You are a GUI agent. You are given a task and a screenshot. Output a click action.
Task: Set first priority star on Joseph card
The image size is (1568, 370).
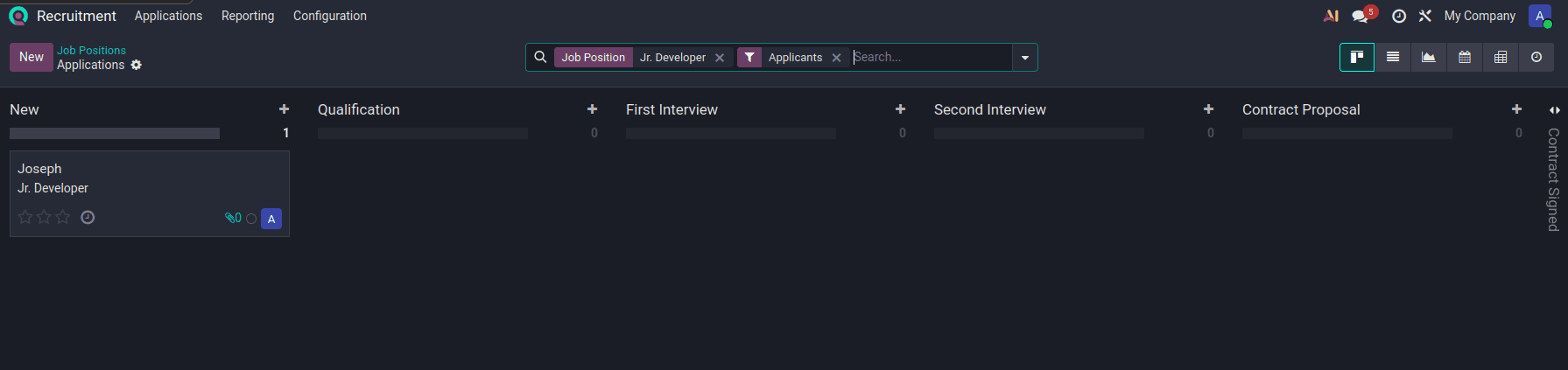(x=25, y=217)
